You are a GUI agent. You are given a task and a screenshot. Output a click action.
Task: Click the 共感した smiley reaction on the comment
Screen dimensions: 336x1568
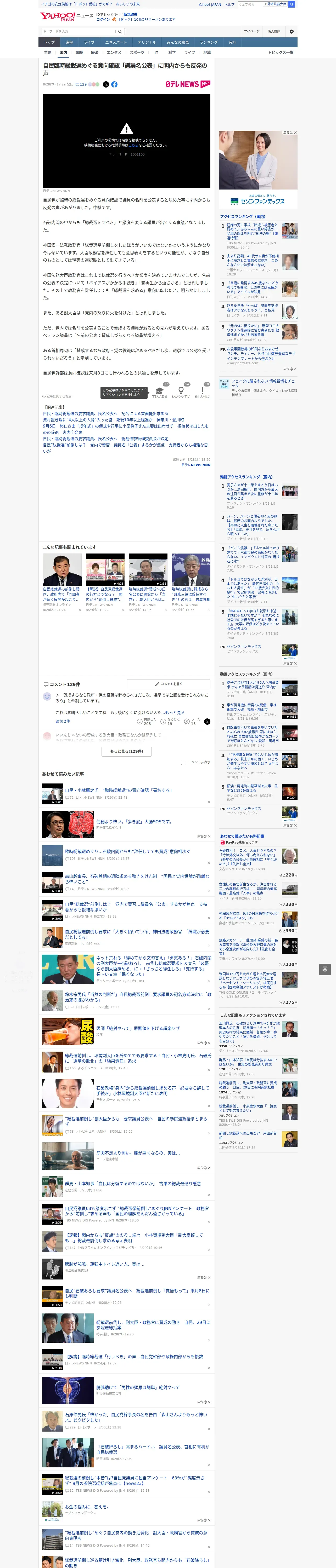148,721
